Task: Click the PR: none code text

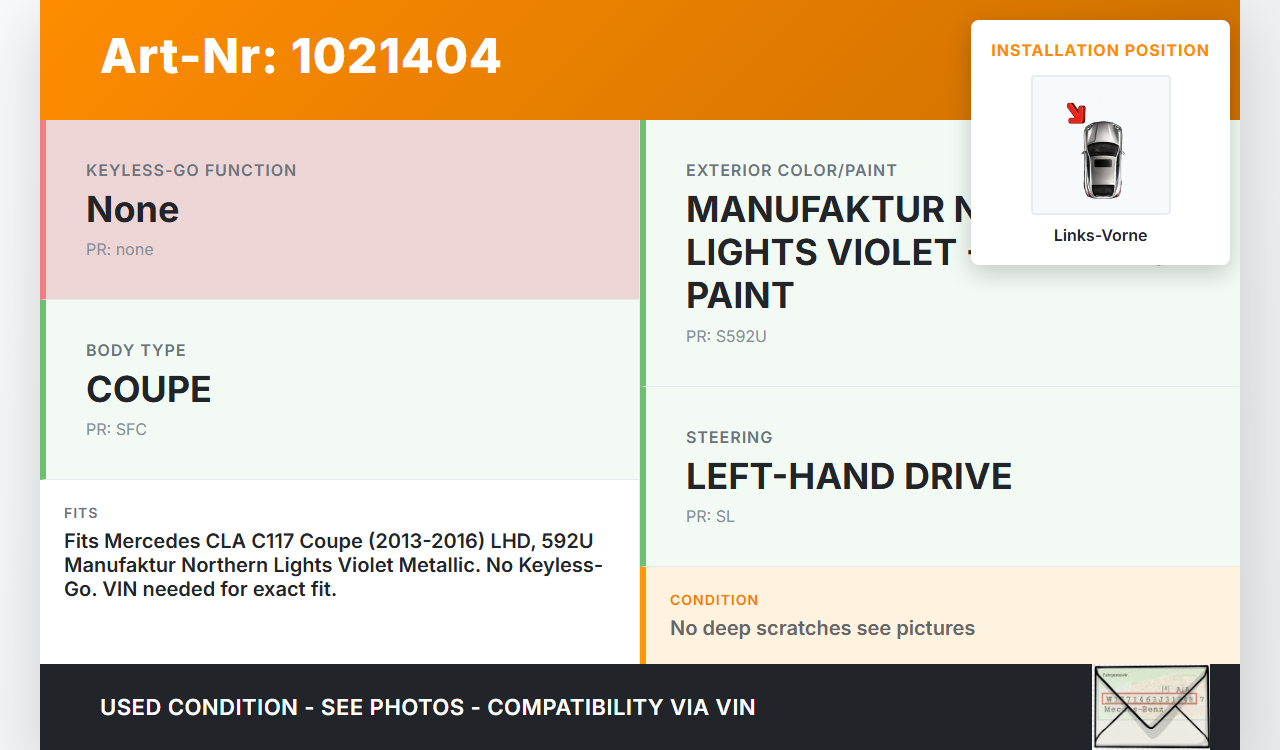Action: (119, 250)
